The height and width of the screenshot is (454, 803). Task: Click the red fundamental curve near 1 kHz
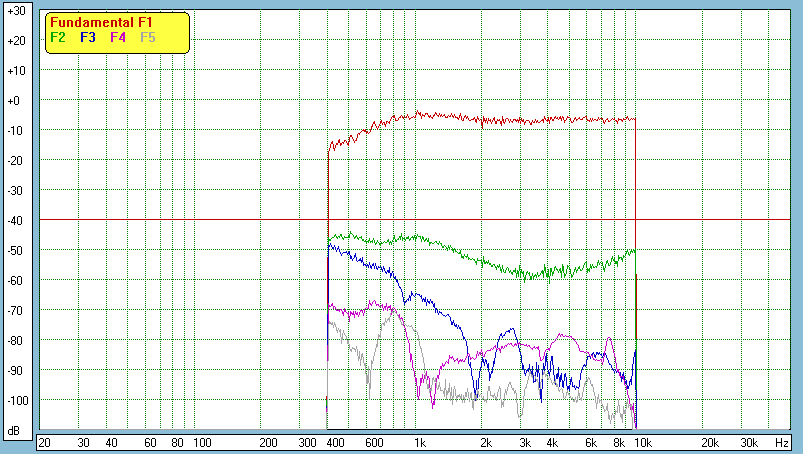(420, 114)
